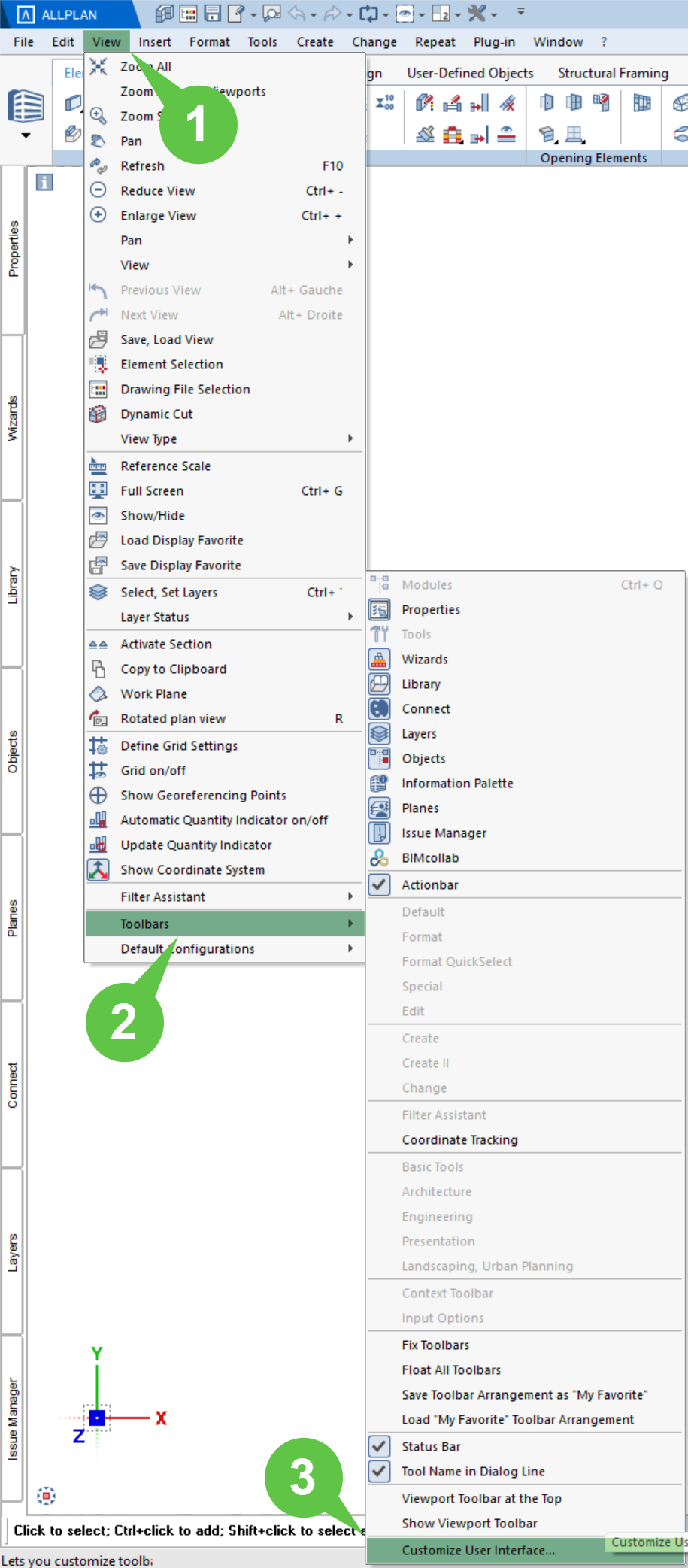Click the Dynamic Cut icon
Image resolution: width=688 pixels, height=1568 pixels.
tap(99, 414)
